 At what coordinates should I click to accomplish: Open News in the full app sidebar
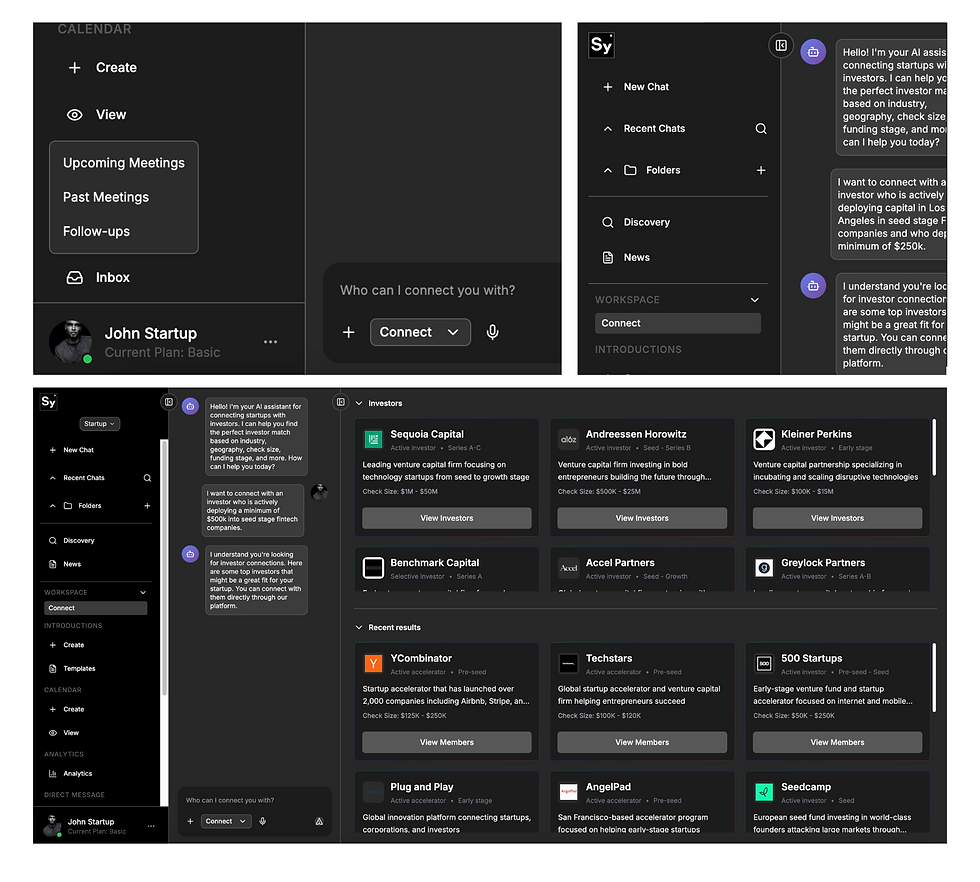65,564
